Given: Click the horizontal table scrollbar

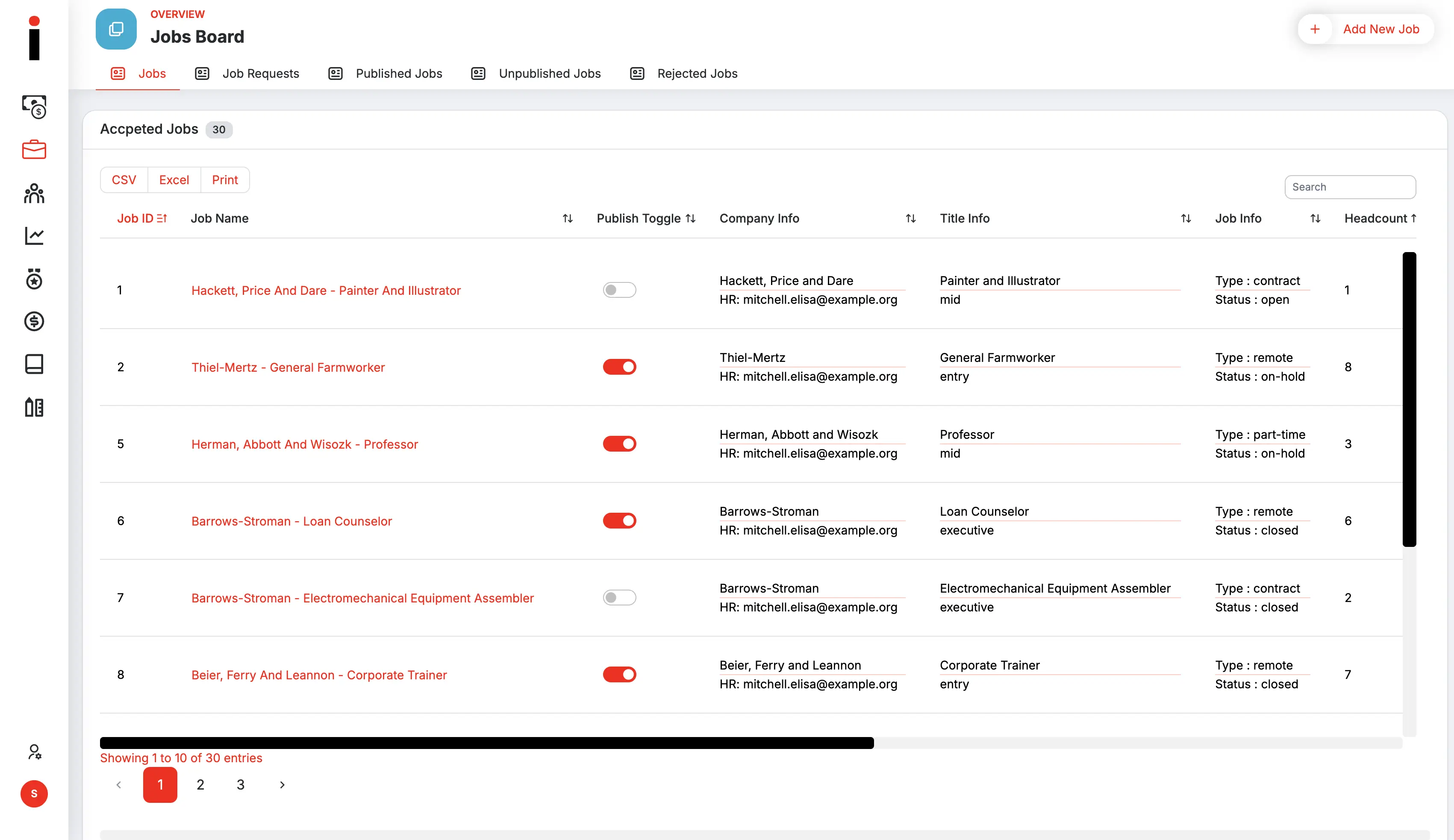Looking at the screenshot, I should [x=487, y=743].
